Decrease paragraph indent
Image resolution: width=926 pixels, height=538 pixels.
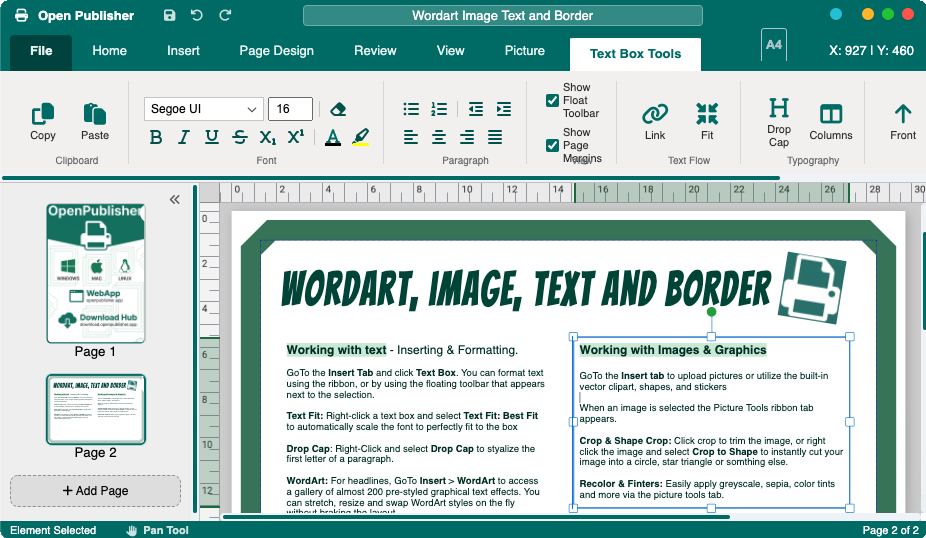pos(475,109)
